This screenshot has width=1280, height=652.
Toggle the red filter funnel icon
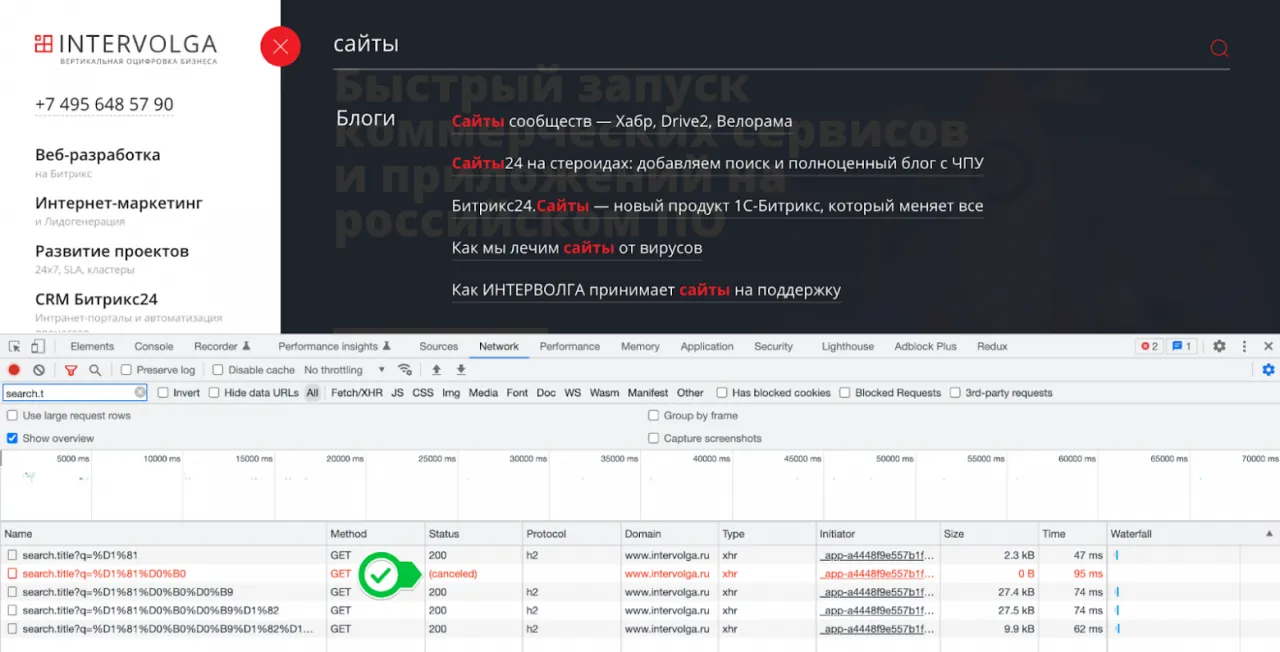point(70,370)
